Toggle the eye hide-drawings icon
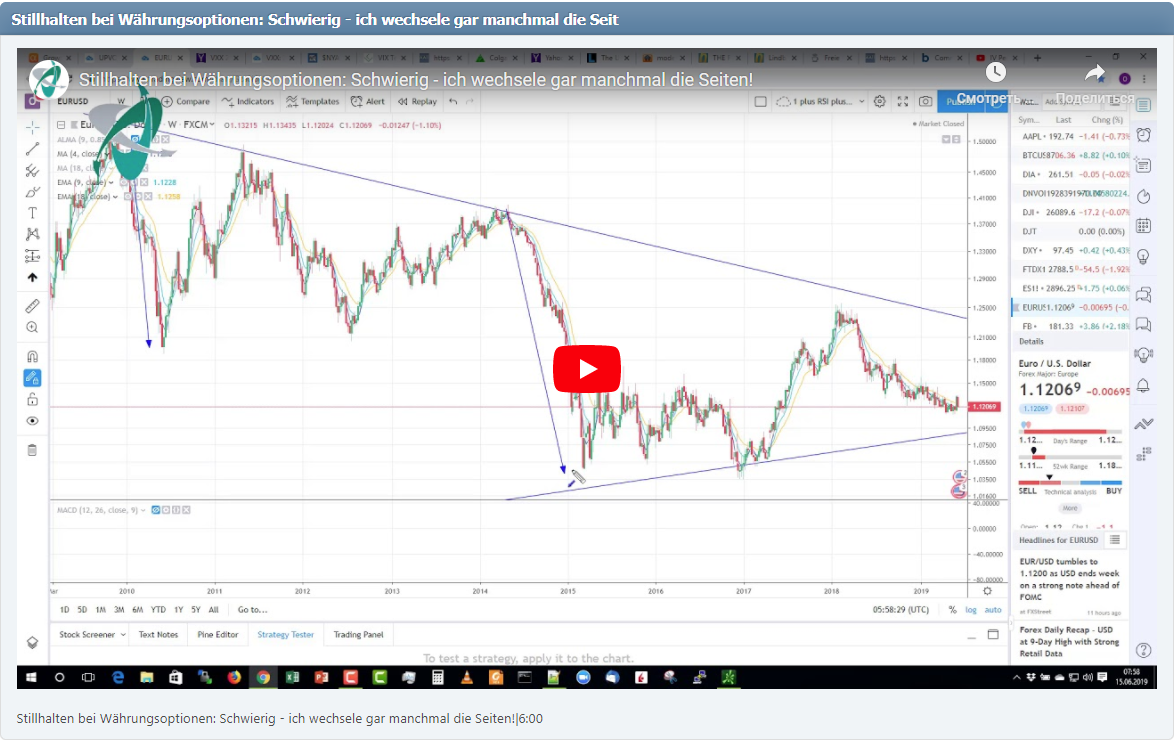 click(x=32, y=421)
